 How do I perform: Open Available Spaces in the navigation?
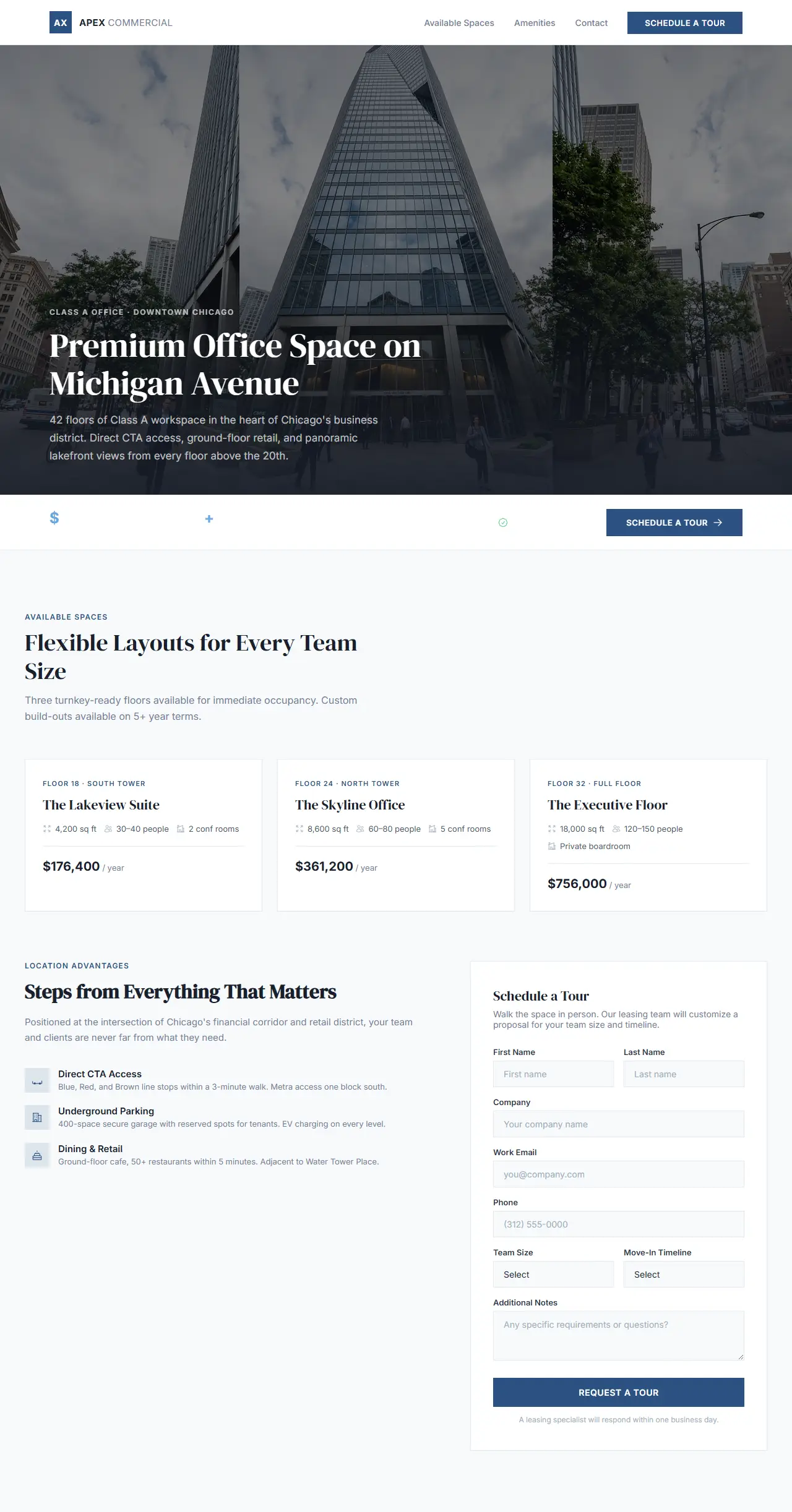click(458, 23)
